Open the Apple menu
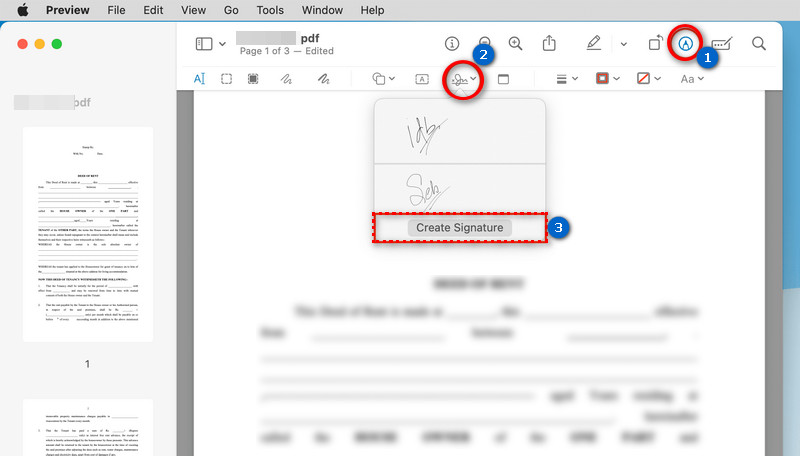This screenshot has height=456, width=800. pos(22,10)
